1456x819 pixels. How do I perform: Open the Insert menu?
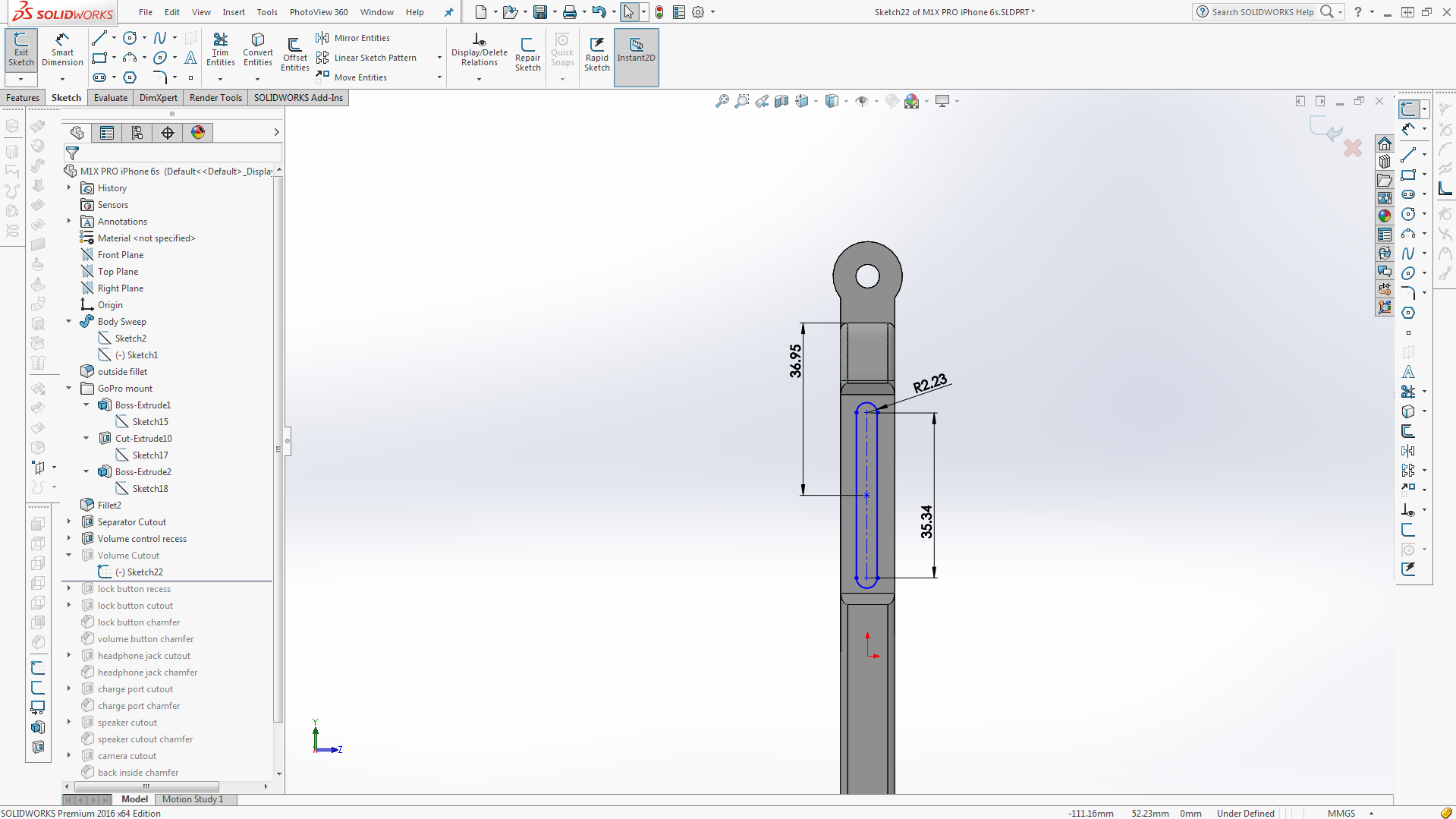point(234,12)
